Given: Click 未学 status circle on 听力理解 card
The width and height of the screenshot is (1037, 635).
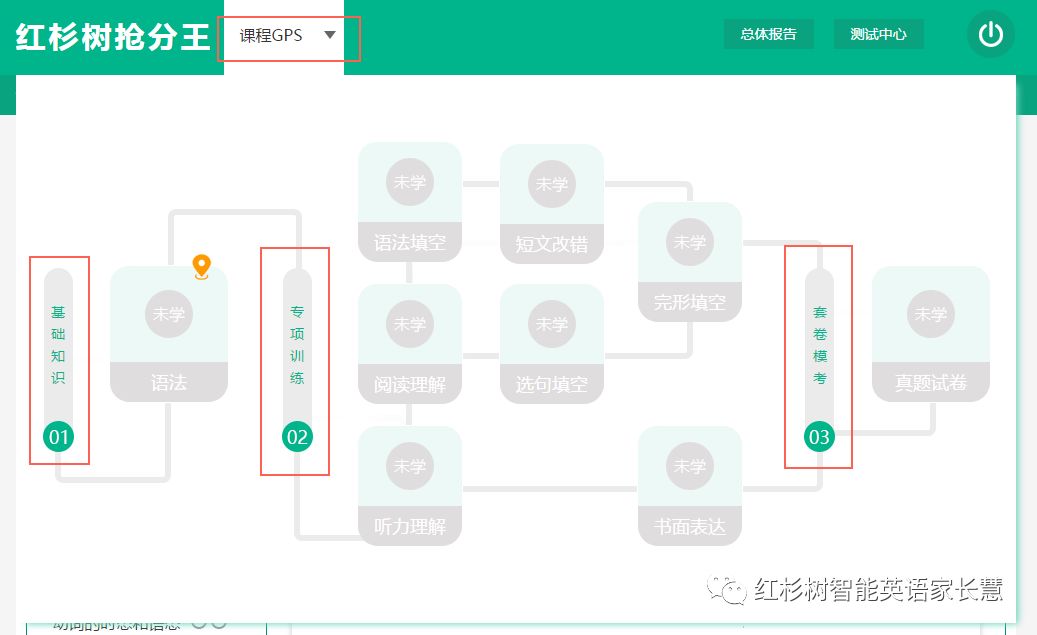Looking at the screenshot, I should point(409,466).
